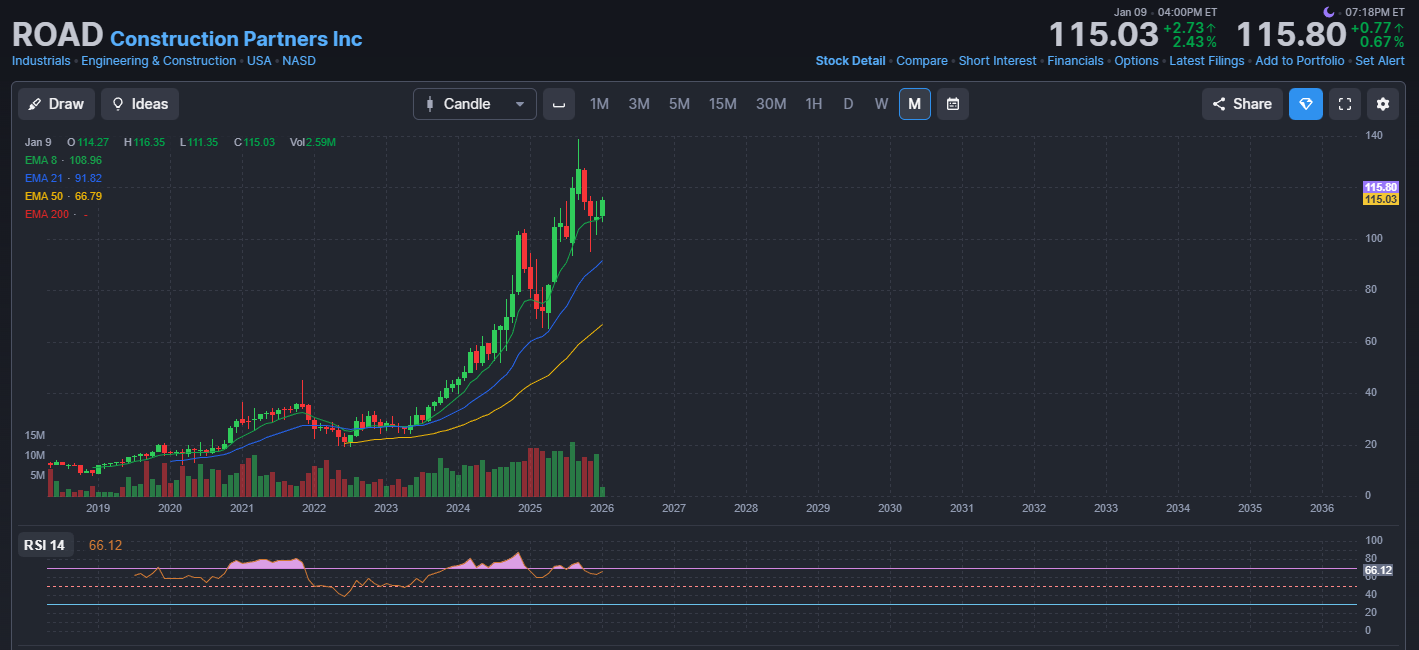Click the yellow 115.03 price axis tag

(1380, 199)
